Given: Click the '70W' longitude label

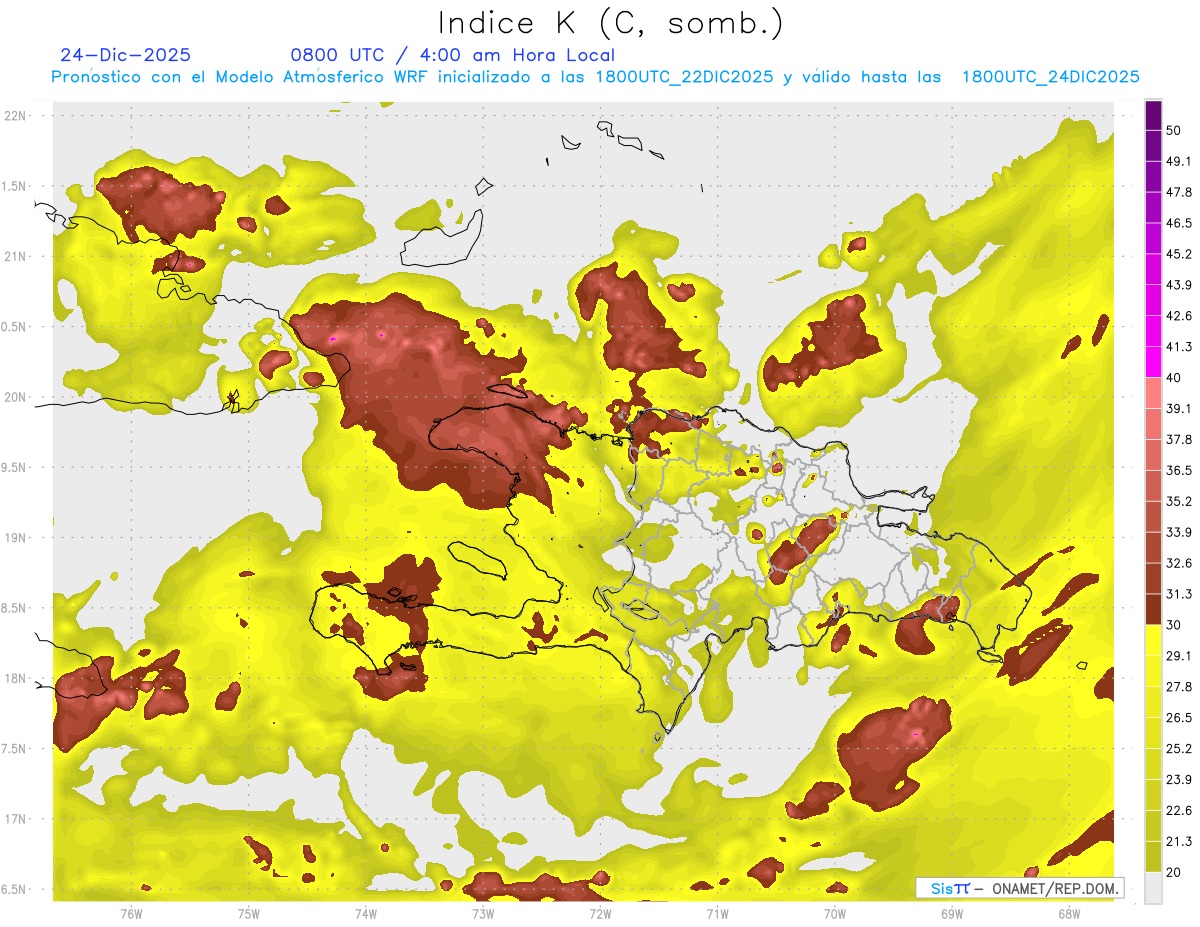Looking at the screenshot, I should tap(835, 914).
